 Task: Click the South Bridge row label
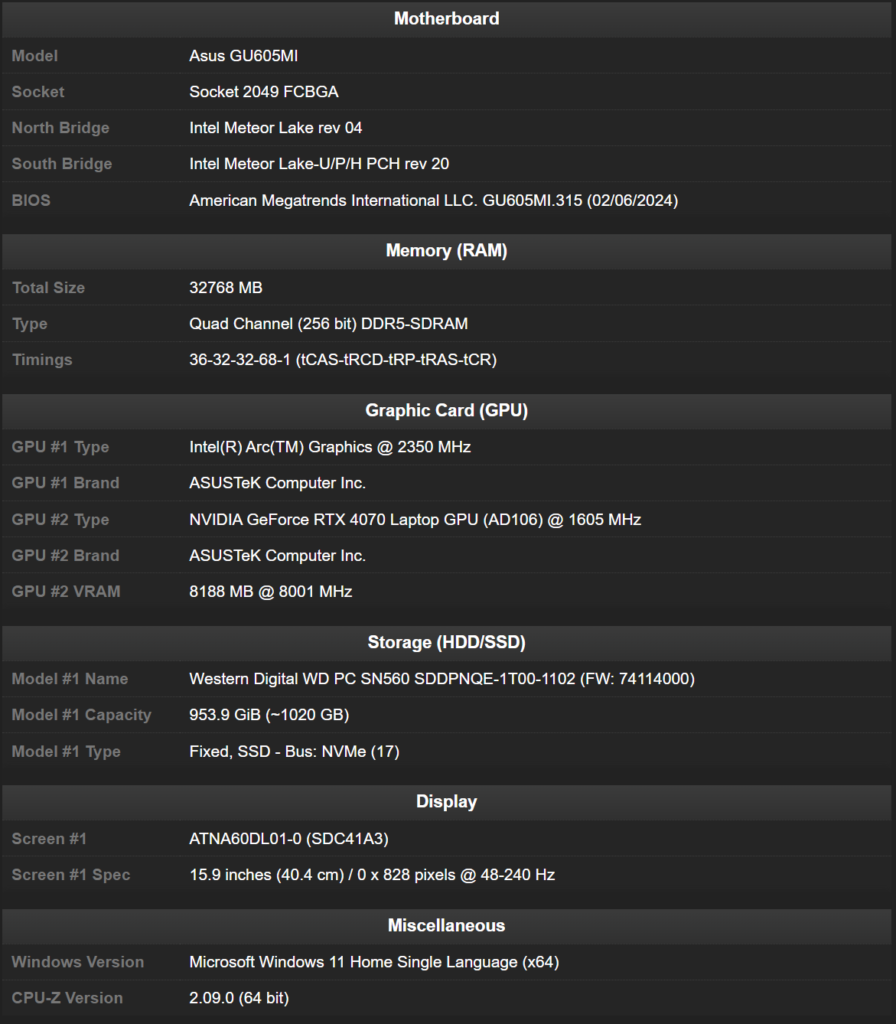[62, 164]
